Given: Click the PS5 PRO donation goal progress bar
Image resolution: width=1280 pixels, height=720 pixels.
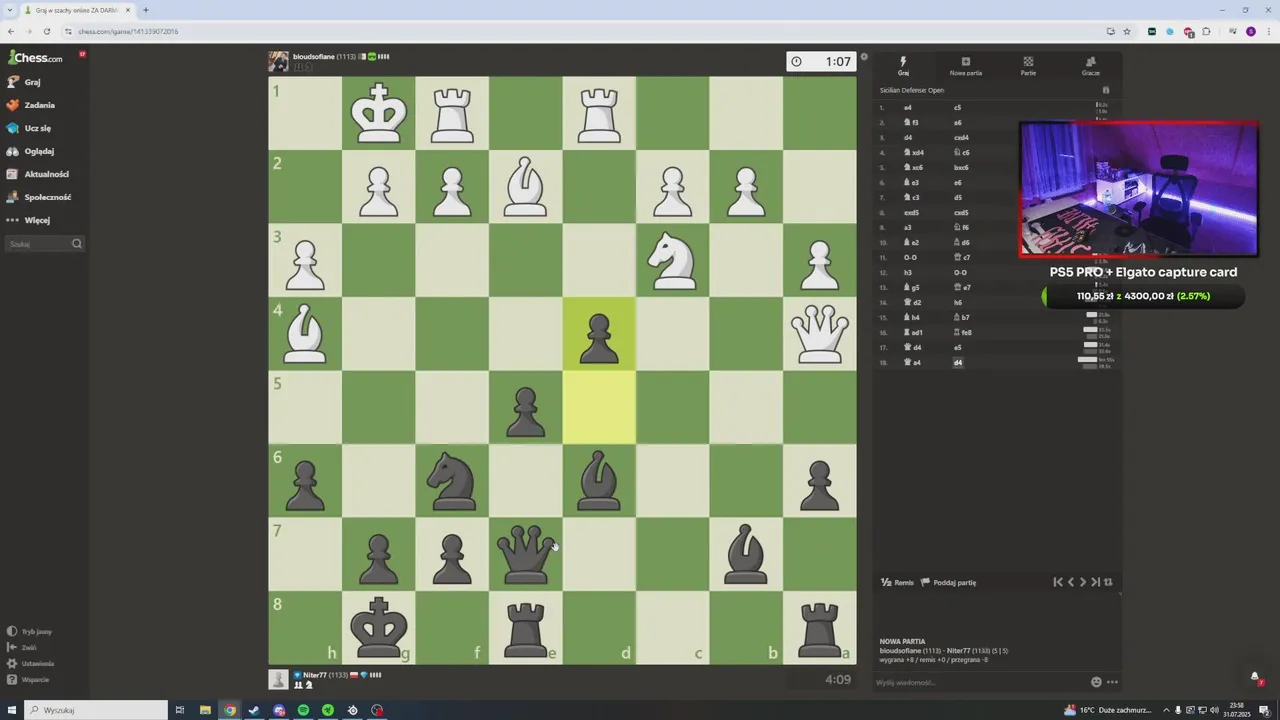Looking at the screenshot, I should pyautogui.click(x=1143, y=296).
